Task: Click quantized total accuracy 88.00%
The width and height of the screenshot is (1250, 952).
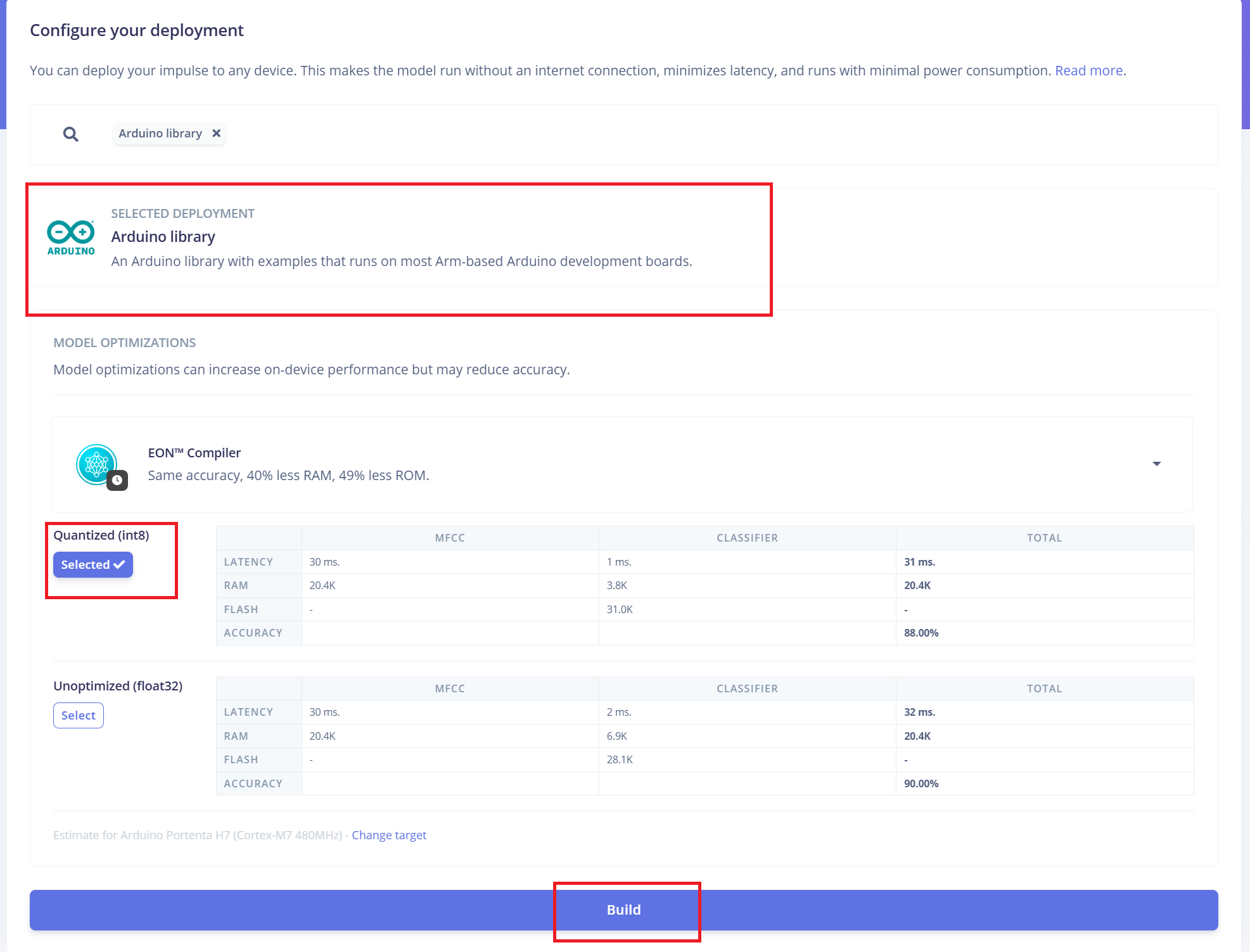Action: (x=921, y=633)
